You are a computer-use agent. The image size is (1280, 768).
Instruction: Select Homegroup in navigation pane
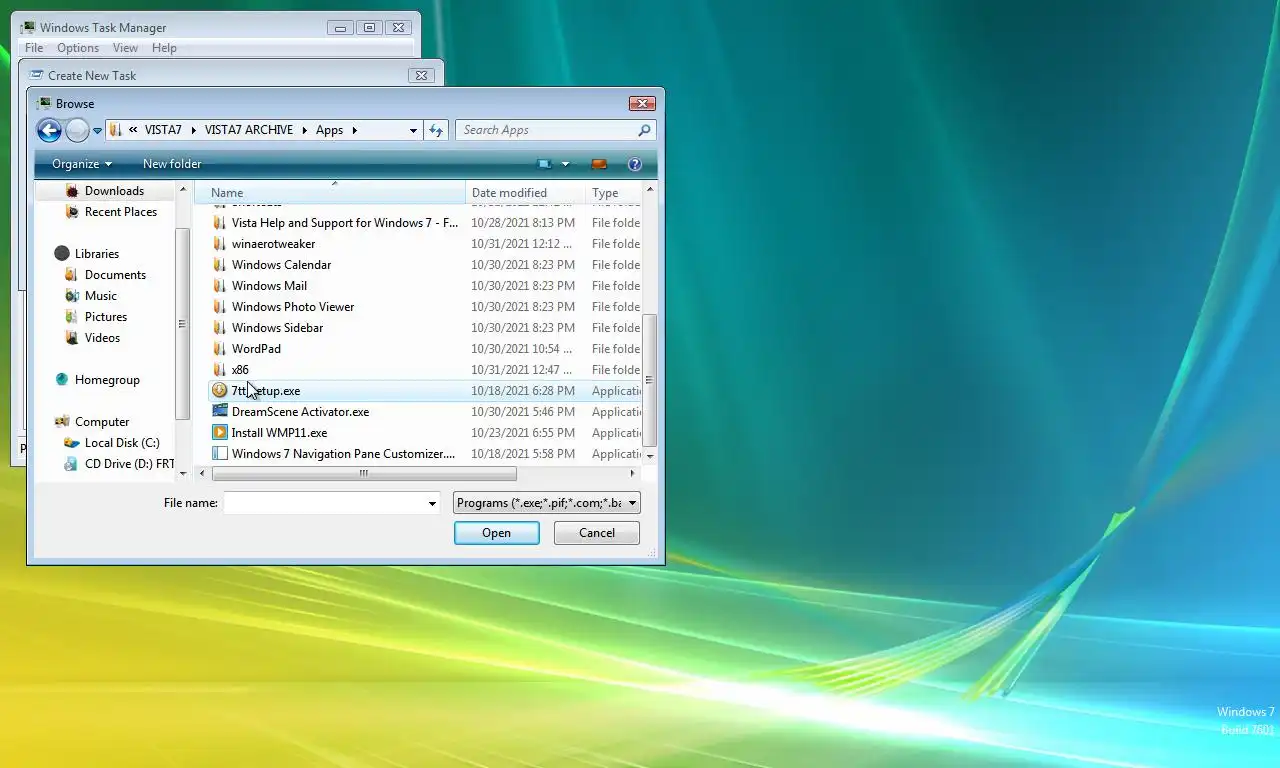[107, 380]
